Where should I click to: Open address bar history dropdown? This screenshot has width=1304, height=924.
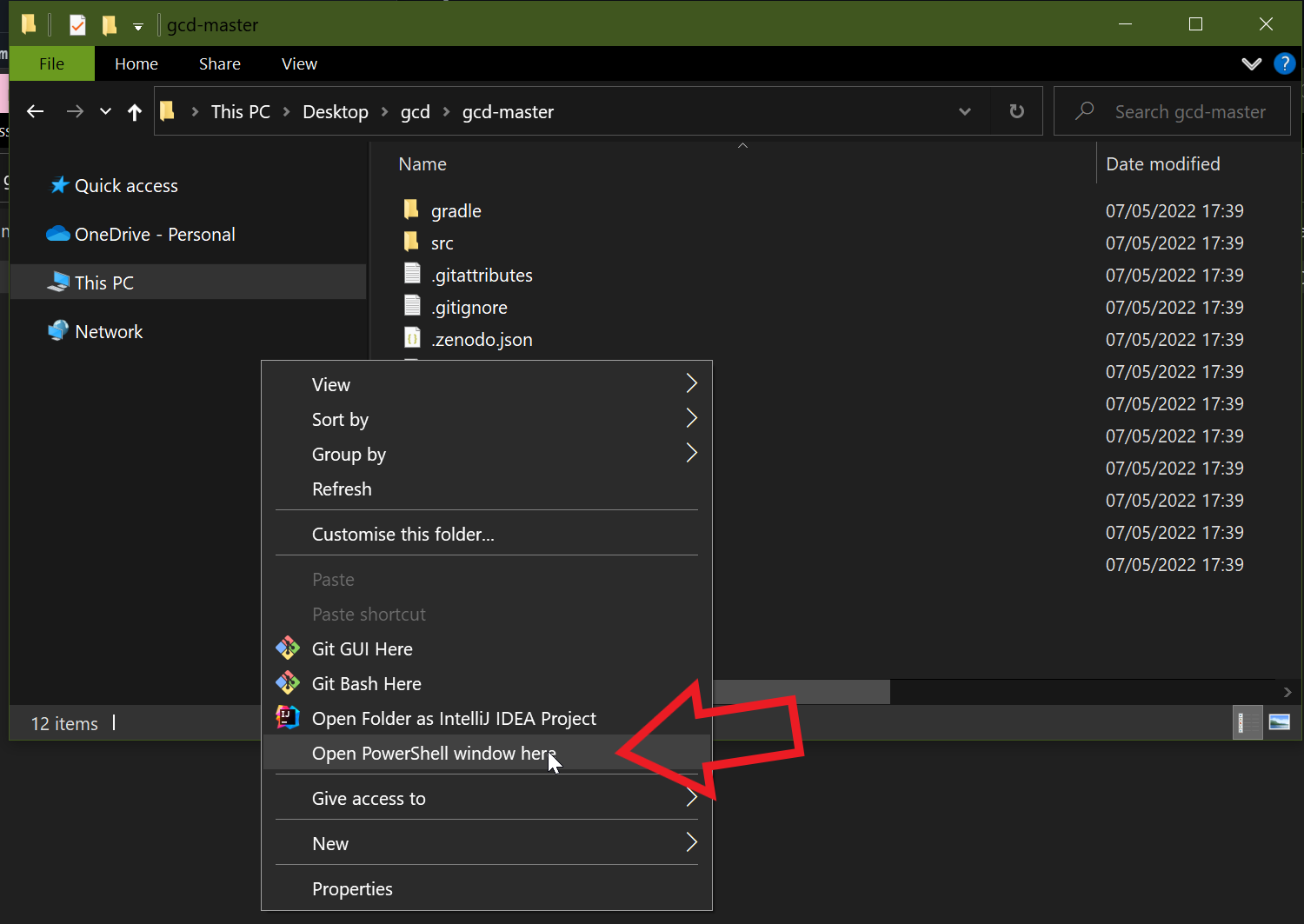click(964, 111)
